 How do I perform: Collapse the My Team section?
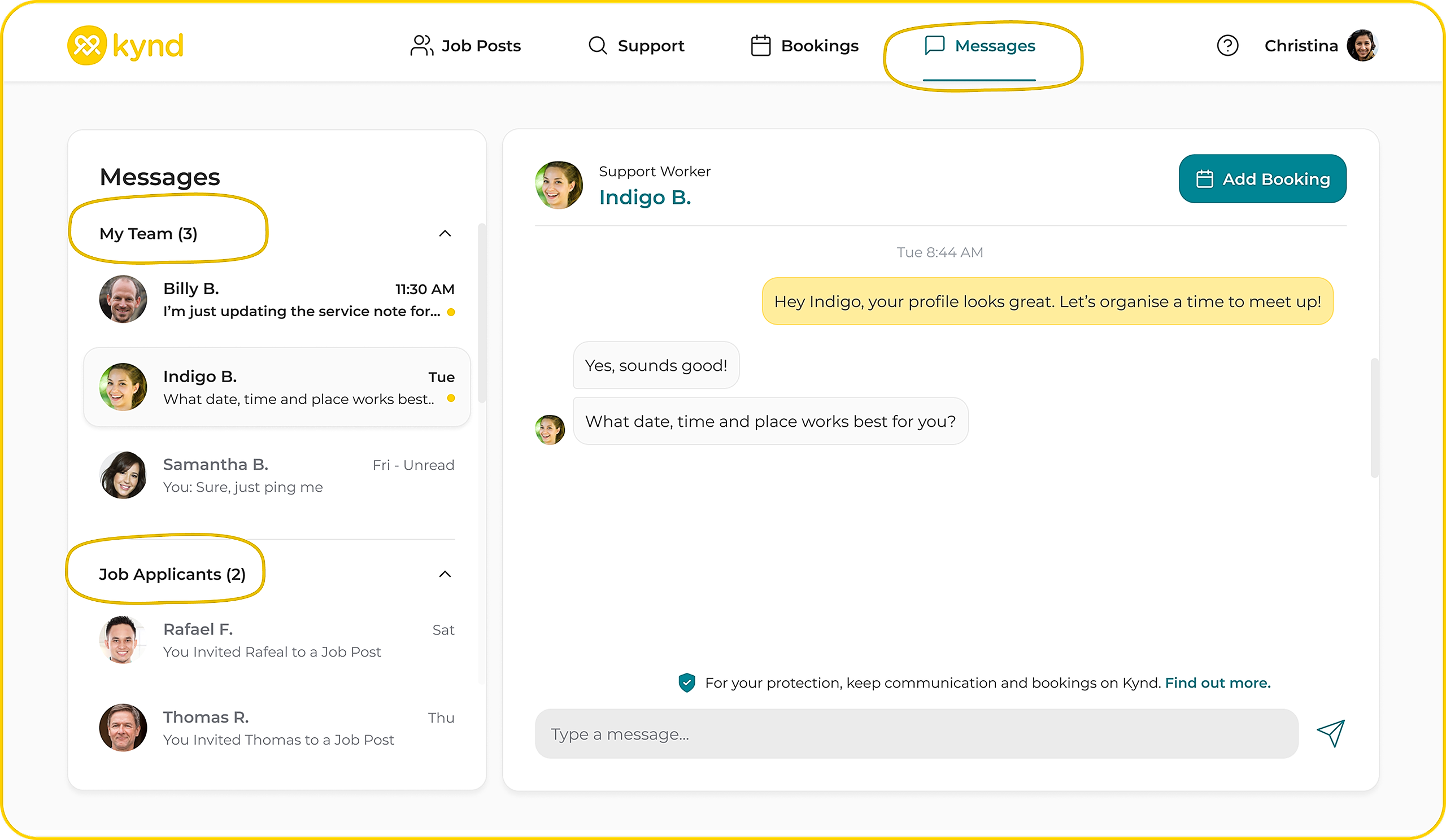coord(445,233)
